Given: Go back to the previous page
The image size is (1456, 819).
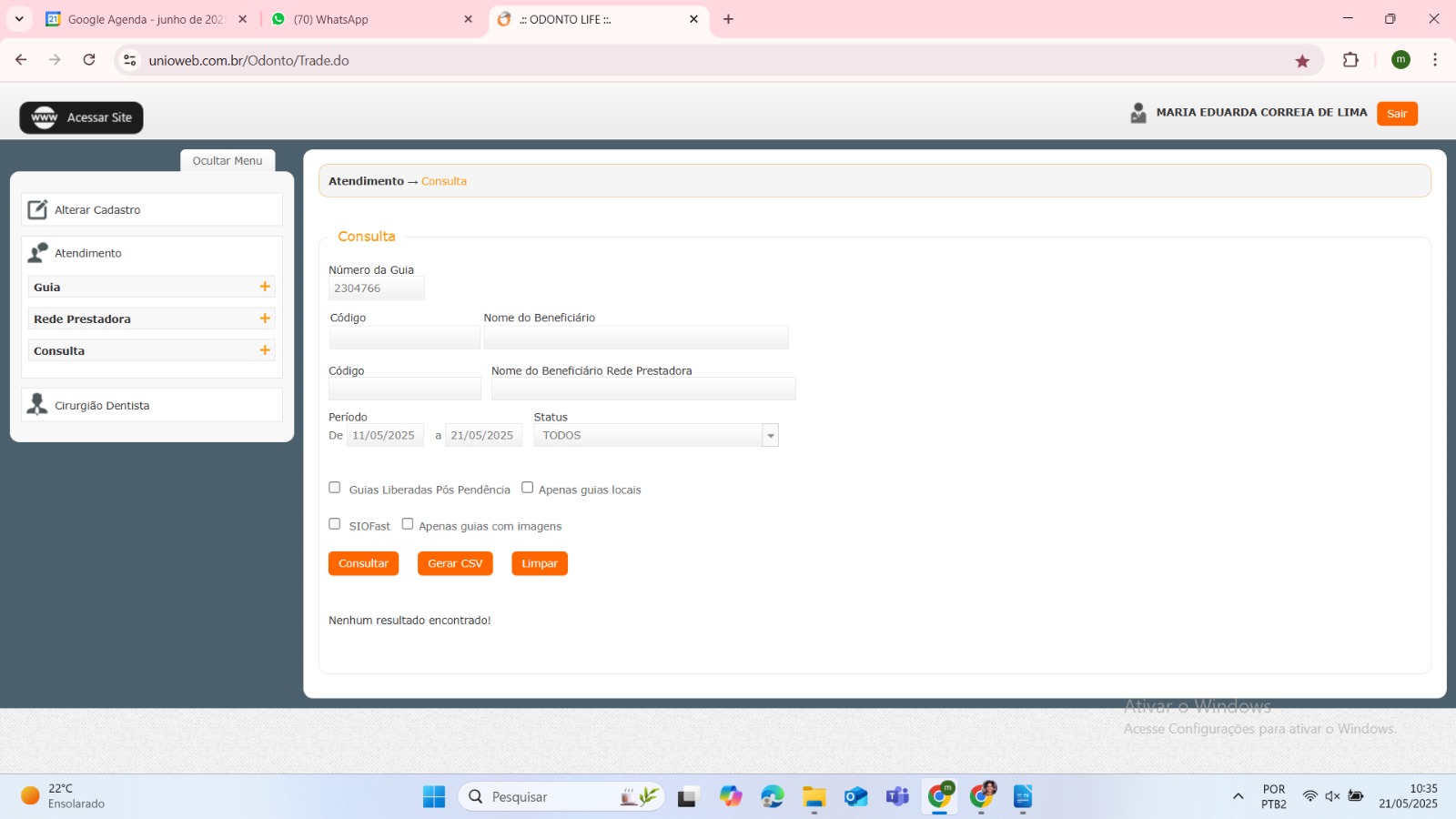Looking at the screenshot, I should 21,60.
